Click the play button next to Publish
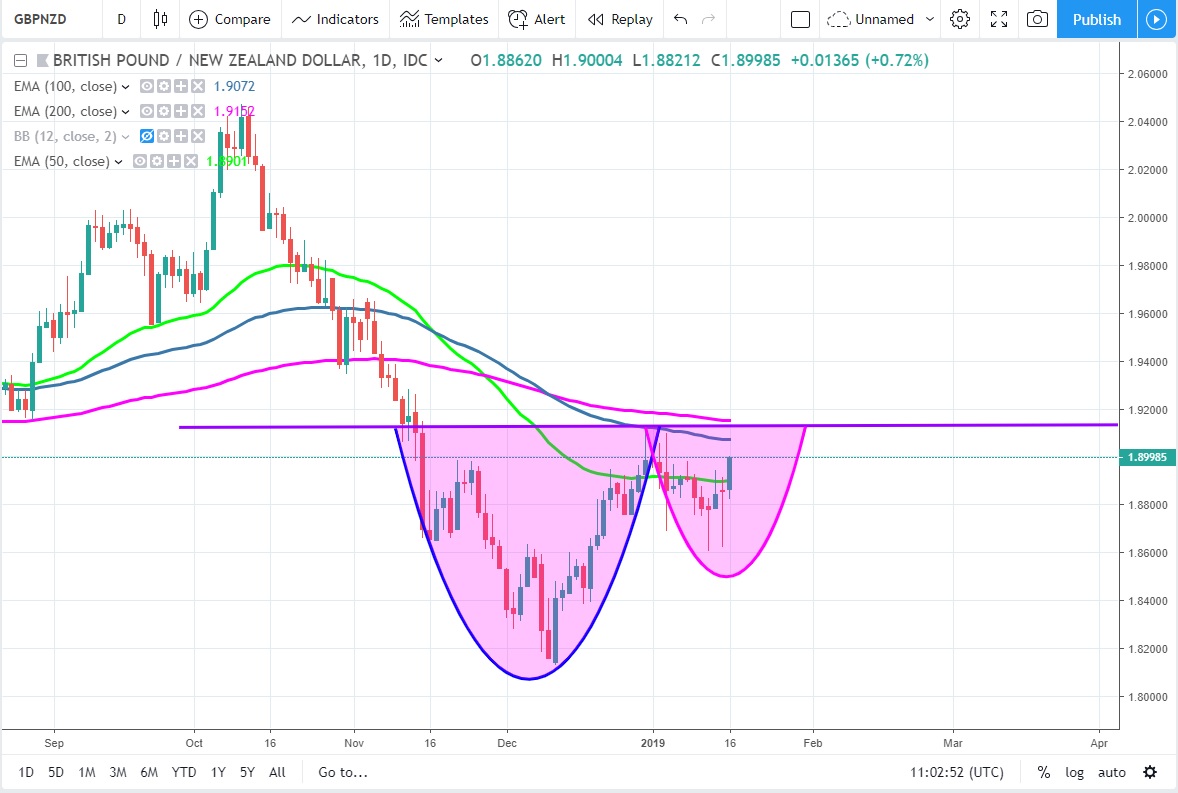 click(1157, 19)
